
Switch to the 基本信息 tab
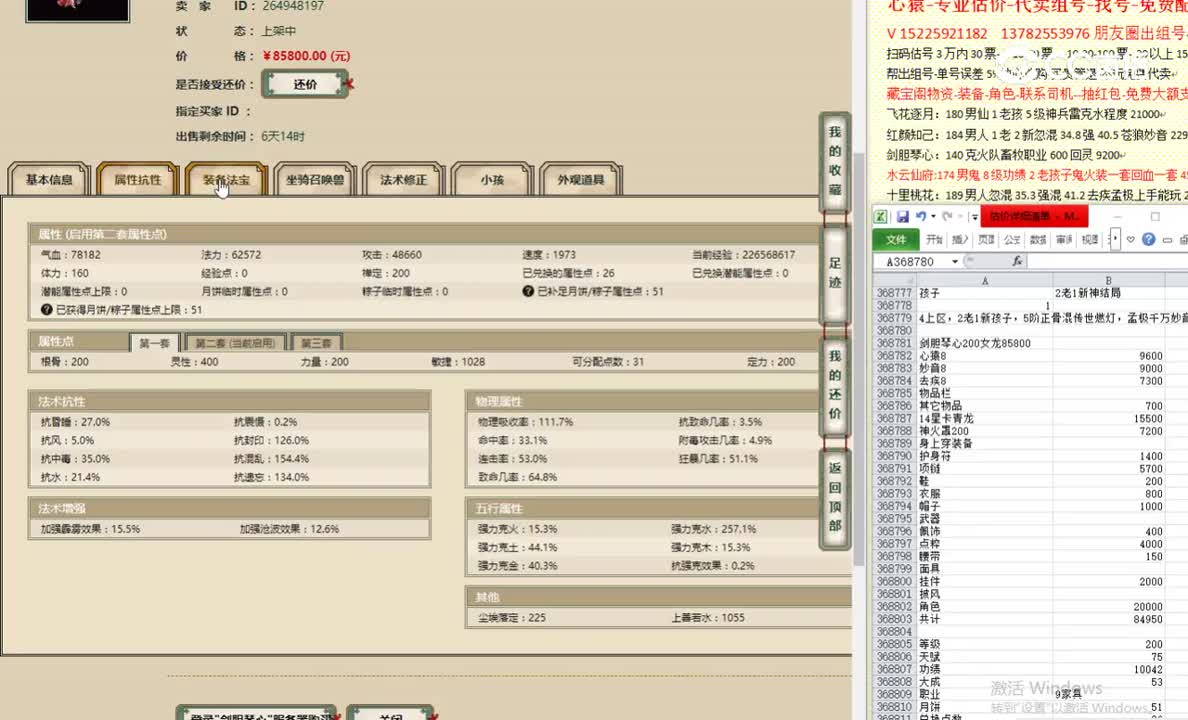(x=48, y=179)
